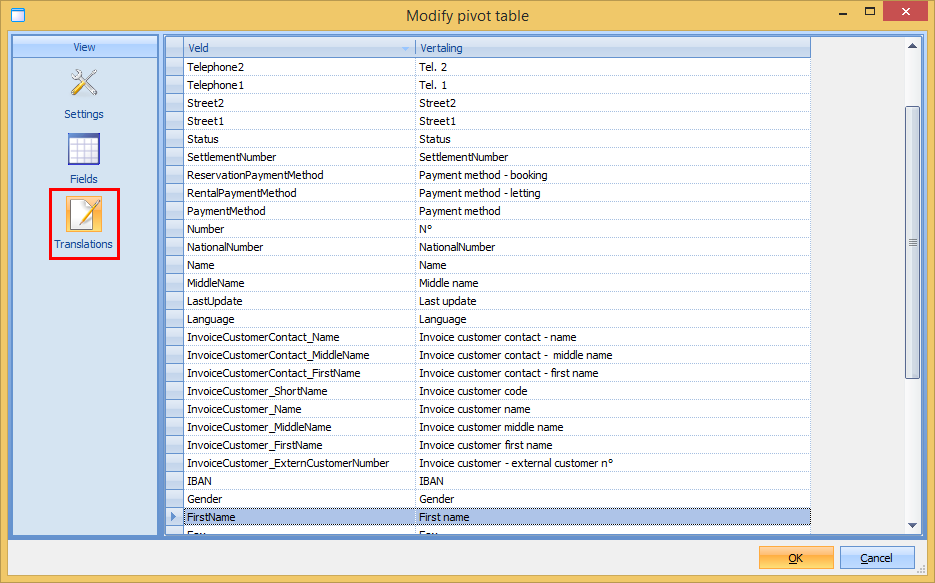This screenshot has width=935, height=583.
Task: Edit the 'Last update' translation cell
Action: pos(612,301)
